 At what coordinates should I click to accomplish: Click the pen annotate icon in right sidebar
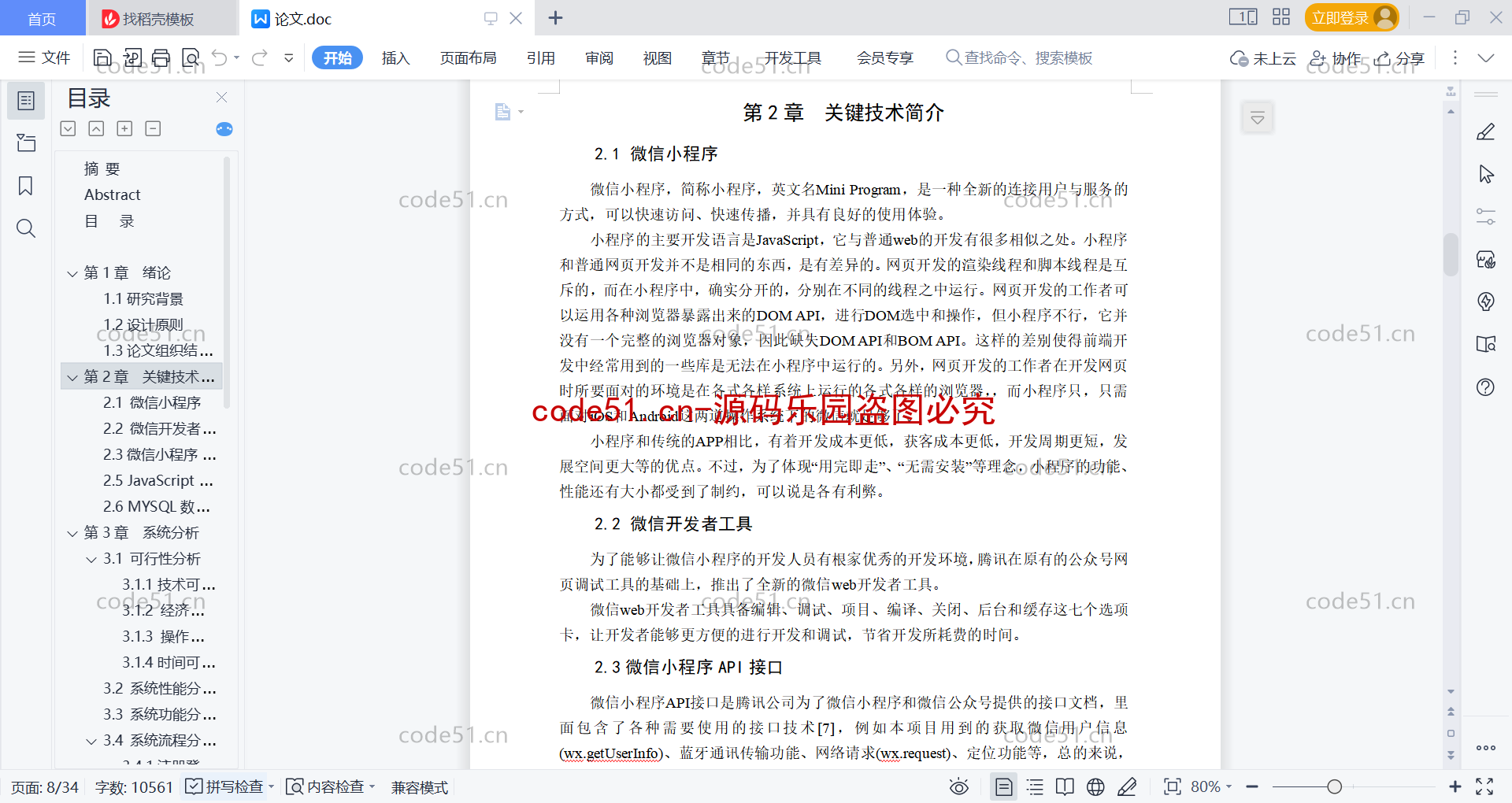click(1486, 131)
